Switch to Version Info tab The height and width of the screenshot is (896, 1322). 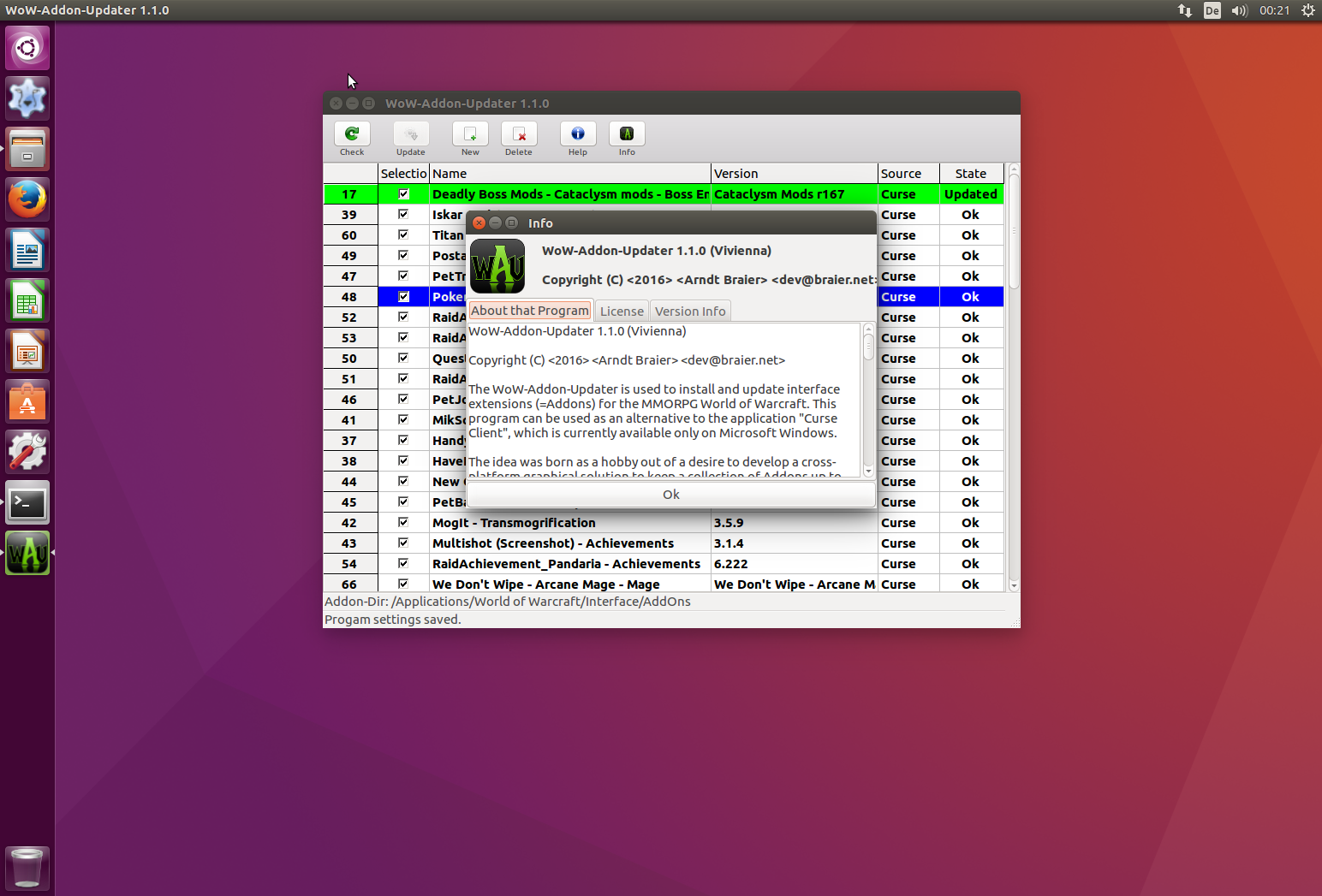tap(690, 312)
